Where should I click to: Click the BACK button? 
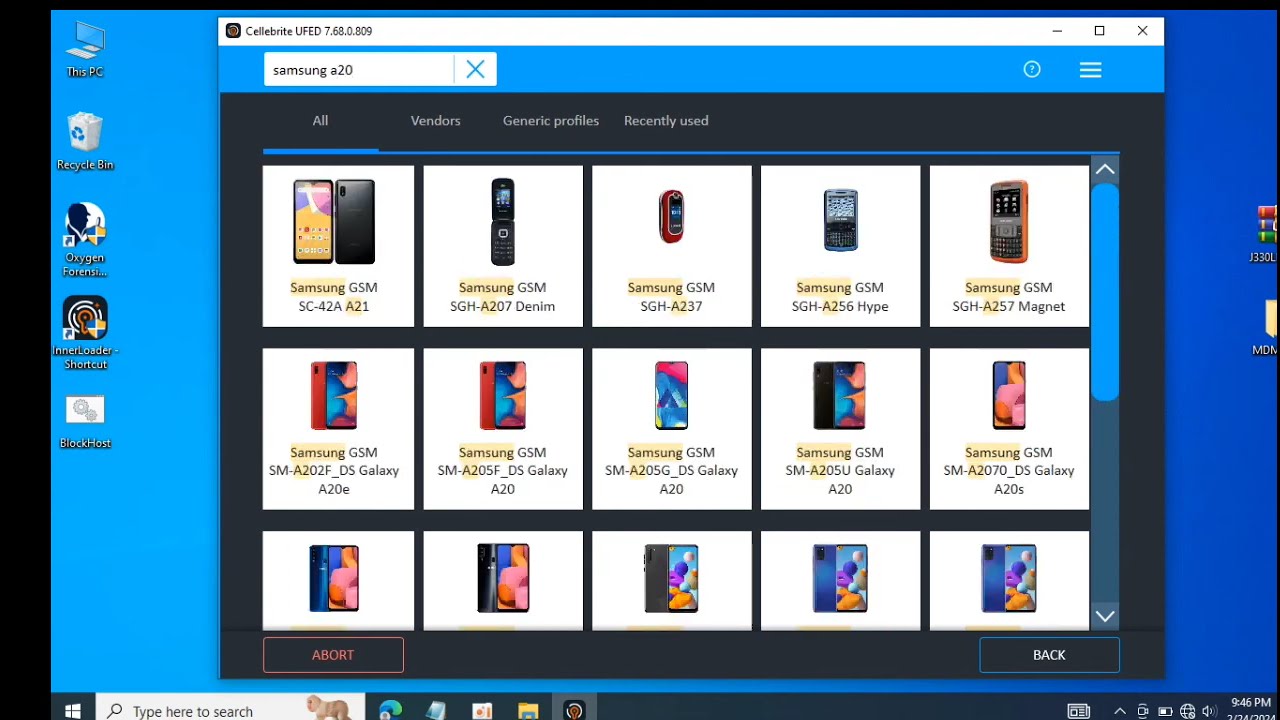click(x=1049, y=655)
